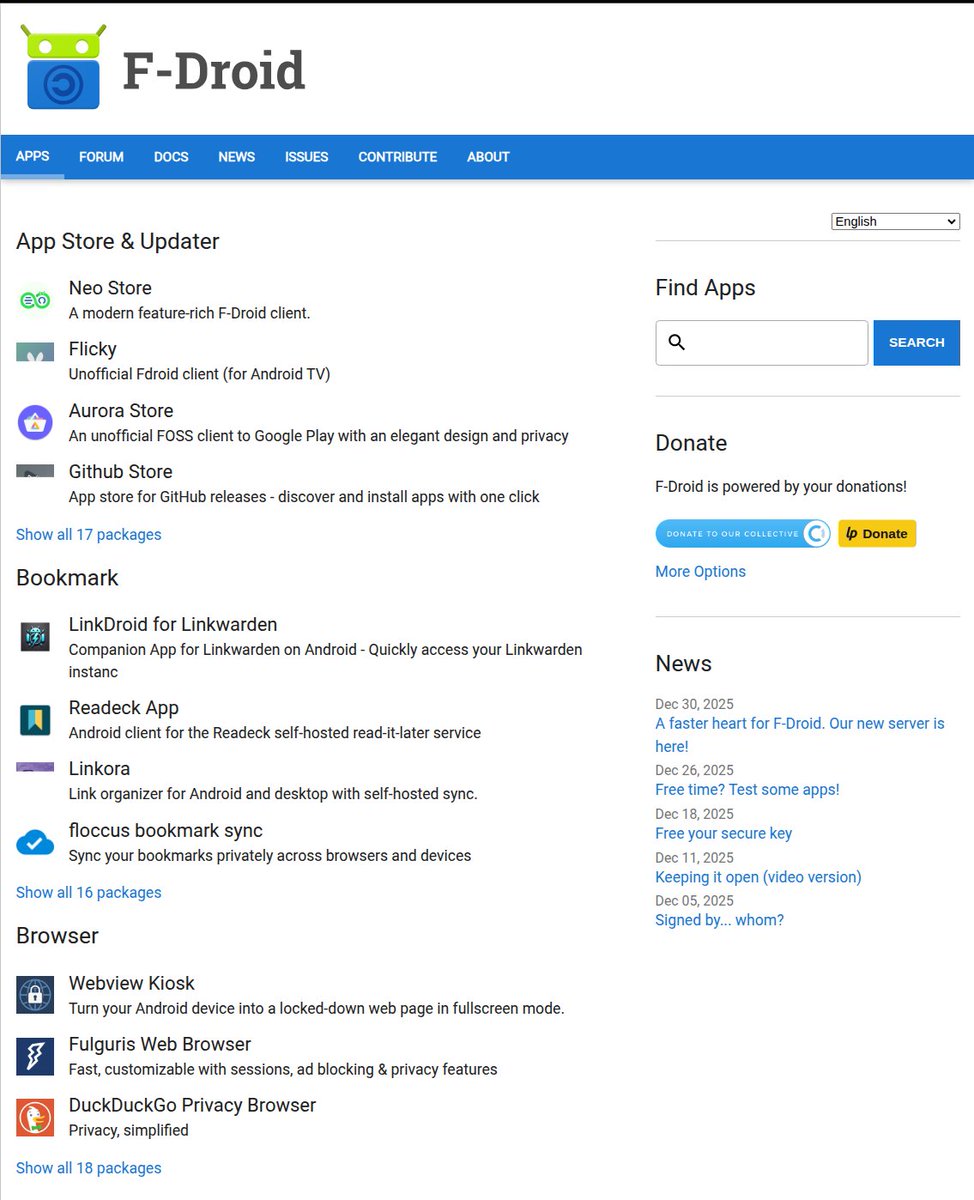
Task: Click the Fulguris Web Browser icon
Action: pos(35,1056)
